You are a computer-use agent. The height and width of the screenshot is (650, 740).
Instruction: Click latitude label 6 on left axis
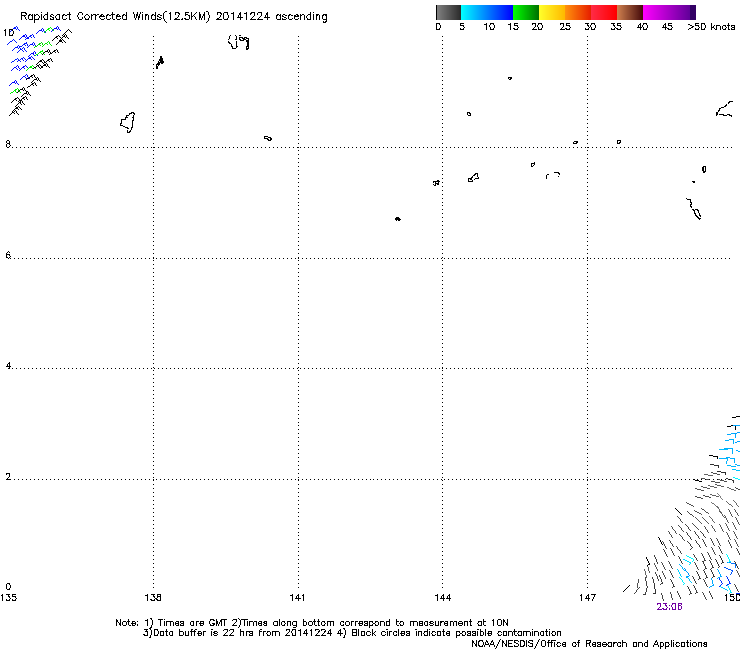click(8, 255)
